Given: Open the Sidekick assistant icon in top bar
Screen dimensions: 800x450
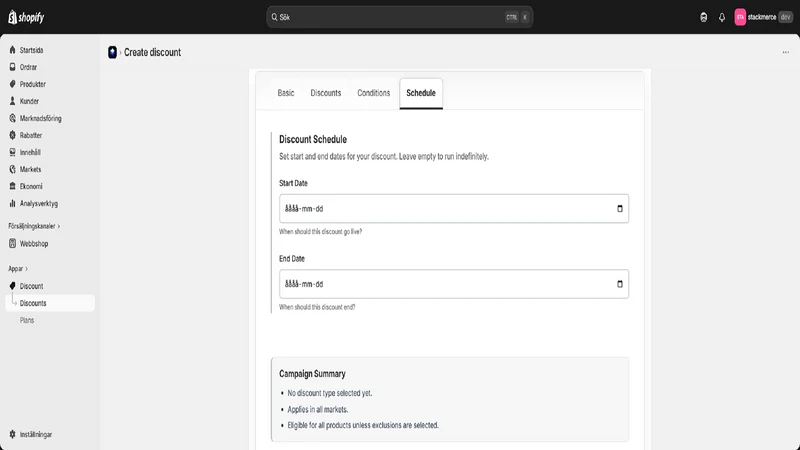Looking at the screenshot, I should pyautogui.click(x=704, y=17).
